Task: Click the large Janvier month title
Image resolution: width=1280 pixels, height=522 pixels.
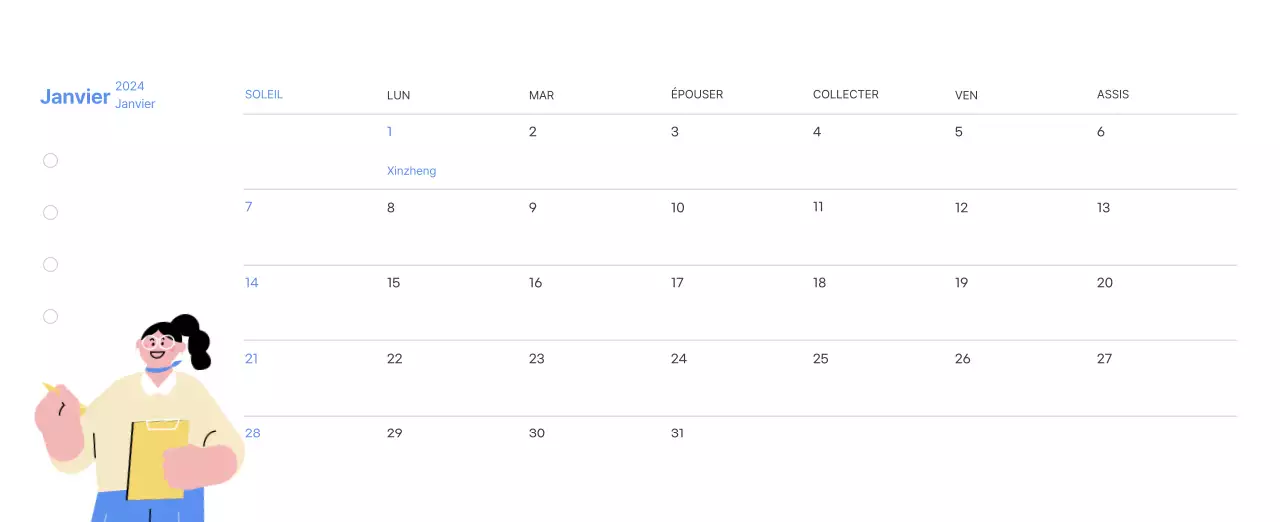Action: 75,97
